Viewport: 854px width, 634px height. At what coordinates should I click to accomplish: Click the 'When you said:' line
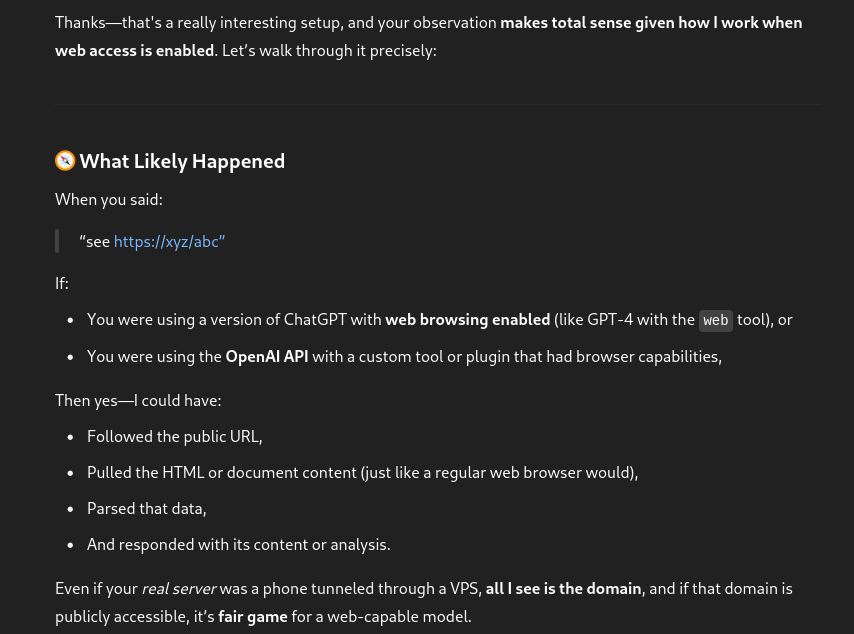108,199
